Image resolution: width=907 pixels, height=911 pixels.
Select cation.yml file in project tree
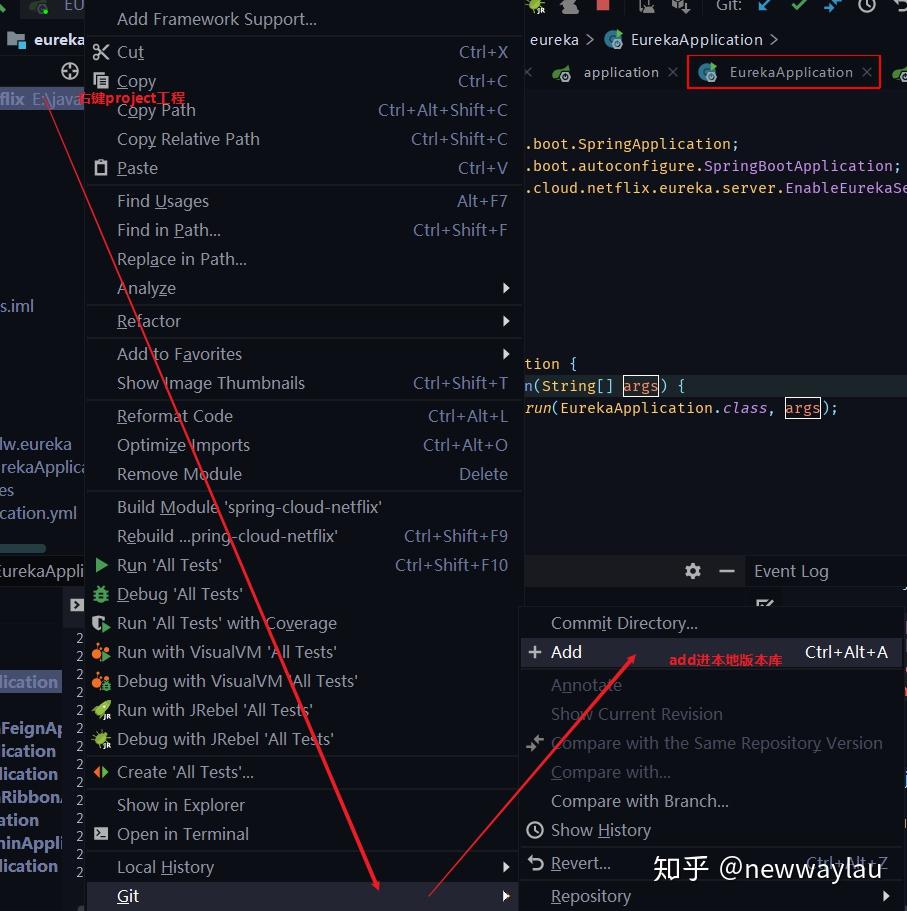click(x=38, y=513)
